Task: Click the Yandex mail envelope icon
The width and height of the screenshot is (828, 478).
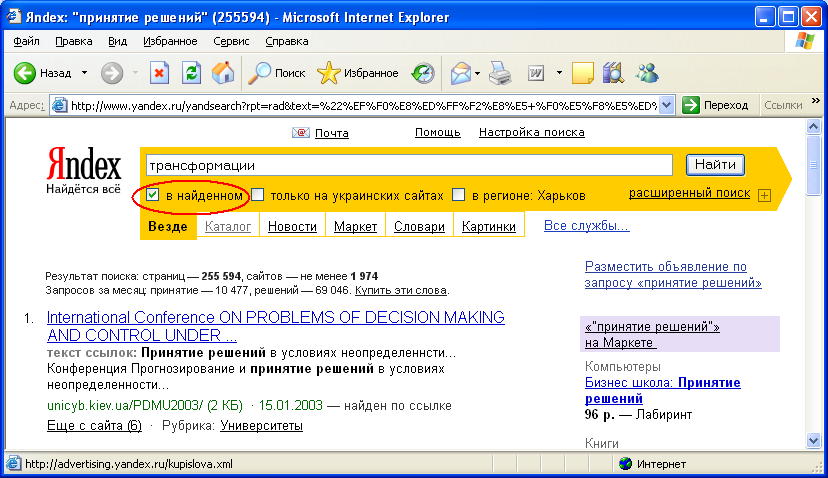Action: coord(301,133)
